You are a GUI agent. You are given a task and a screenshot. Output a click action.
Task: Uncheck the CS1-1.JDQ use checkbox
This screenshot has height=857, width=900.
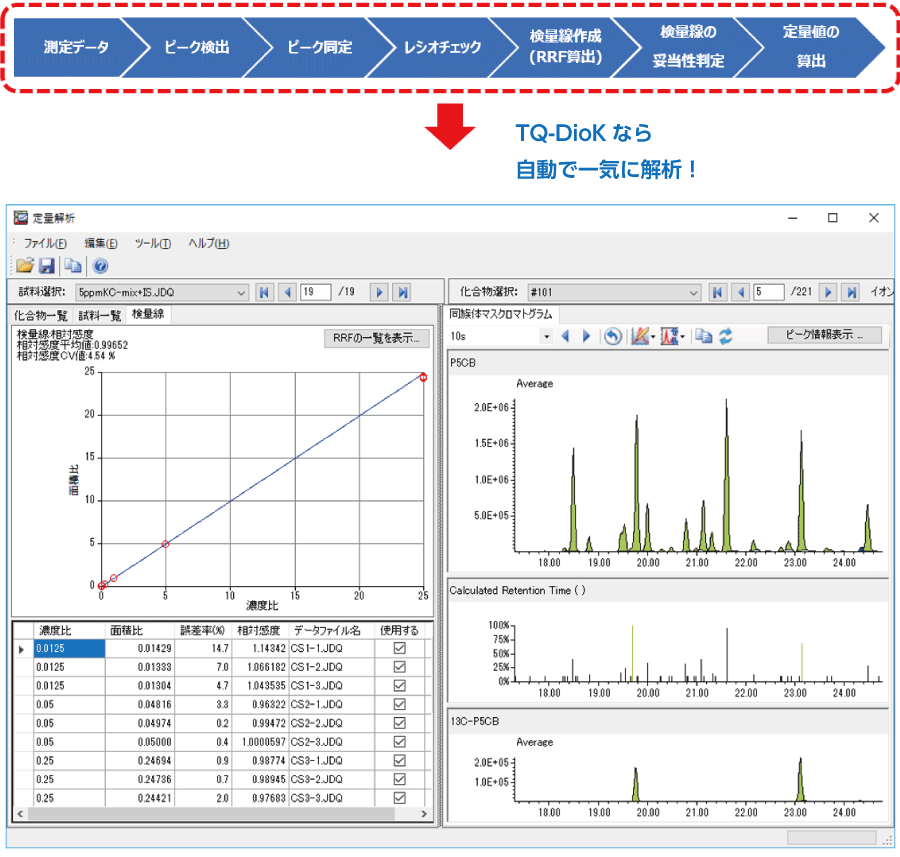tap(399, 649)
